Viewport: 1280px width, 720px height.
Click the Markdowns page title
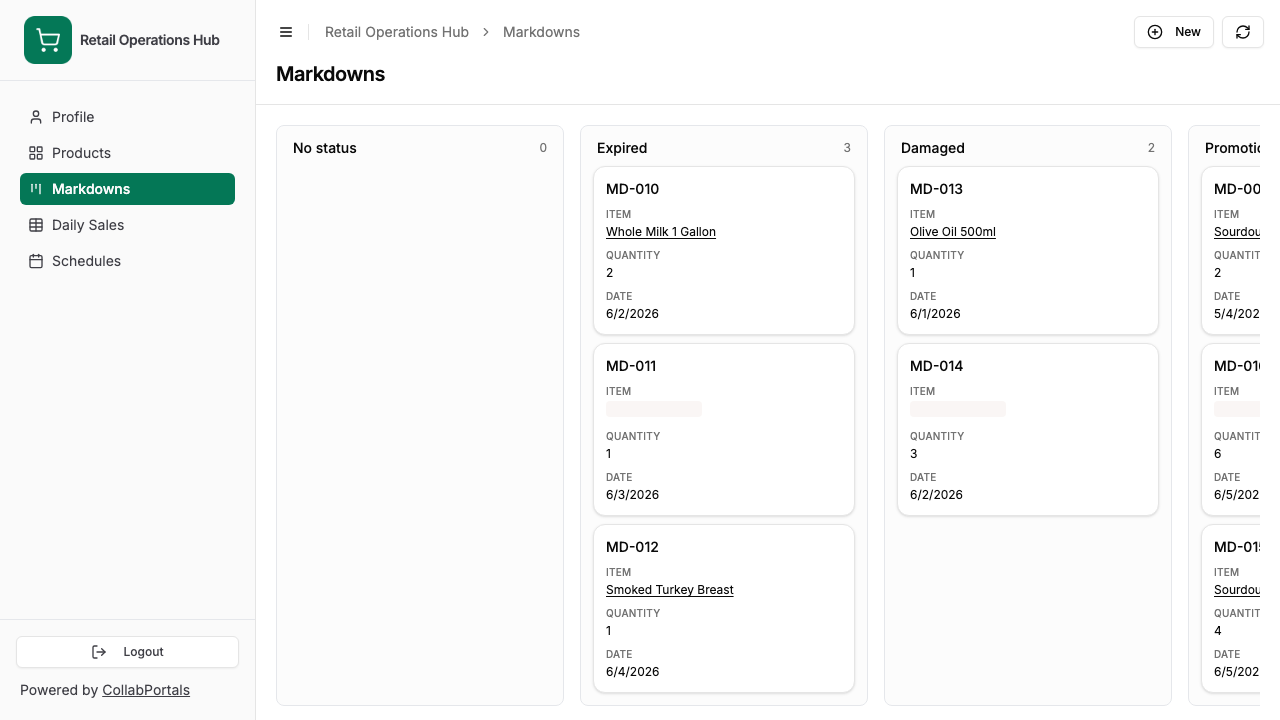tap(331, 74)
